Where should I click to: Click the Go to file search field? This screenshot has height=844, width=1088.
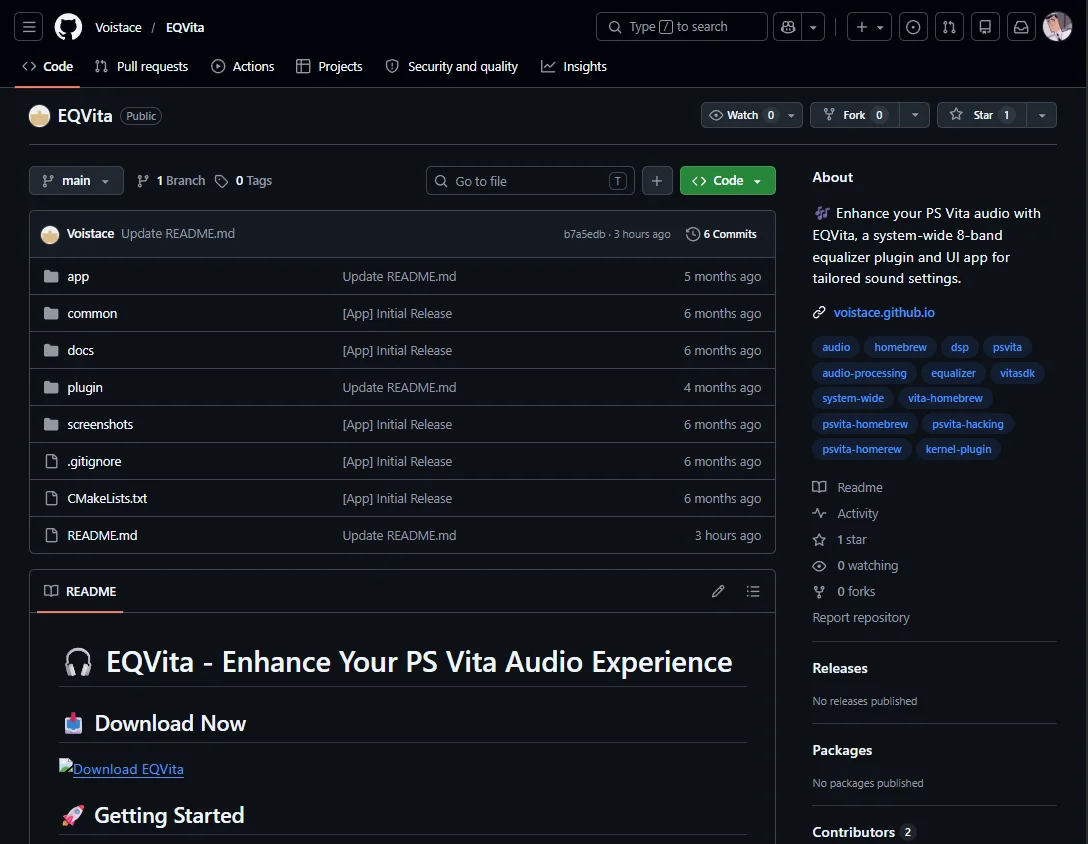530,180
